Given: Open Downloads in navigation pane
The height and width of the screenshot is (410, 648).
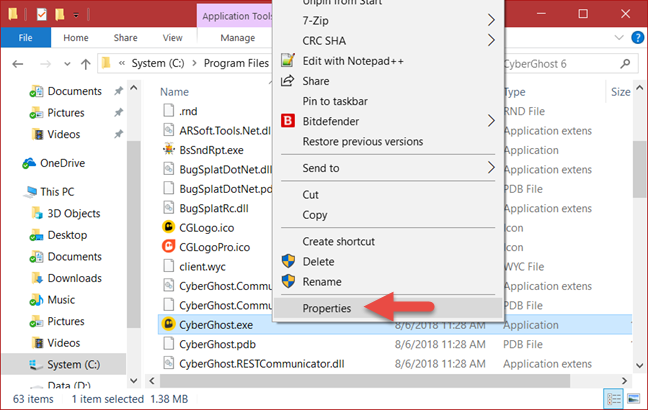Looking at the screenshot, I should 74,278.
